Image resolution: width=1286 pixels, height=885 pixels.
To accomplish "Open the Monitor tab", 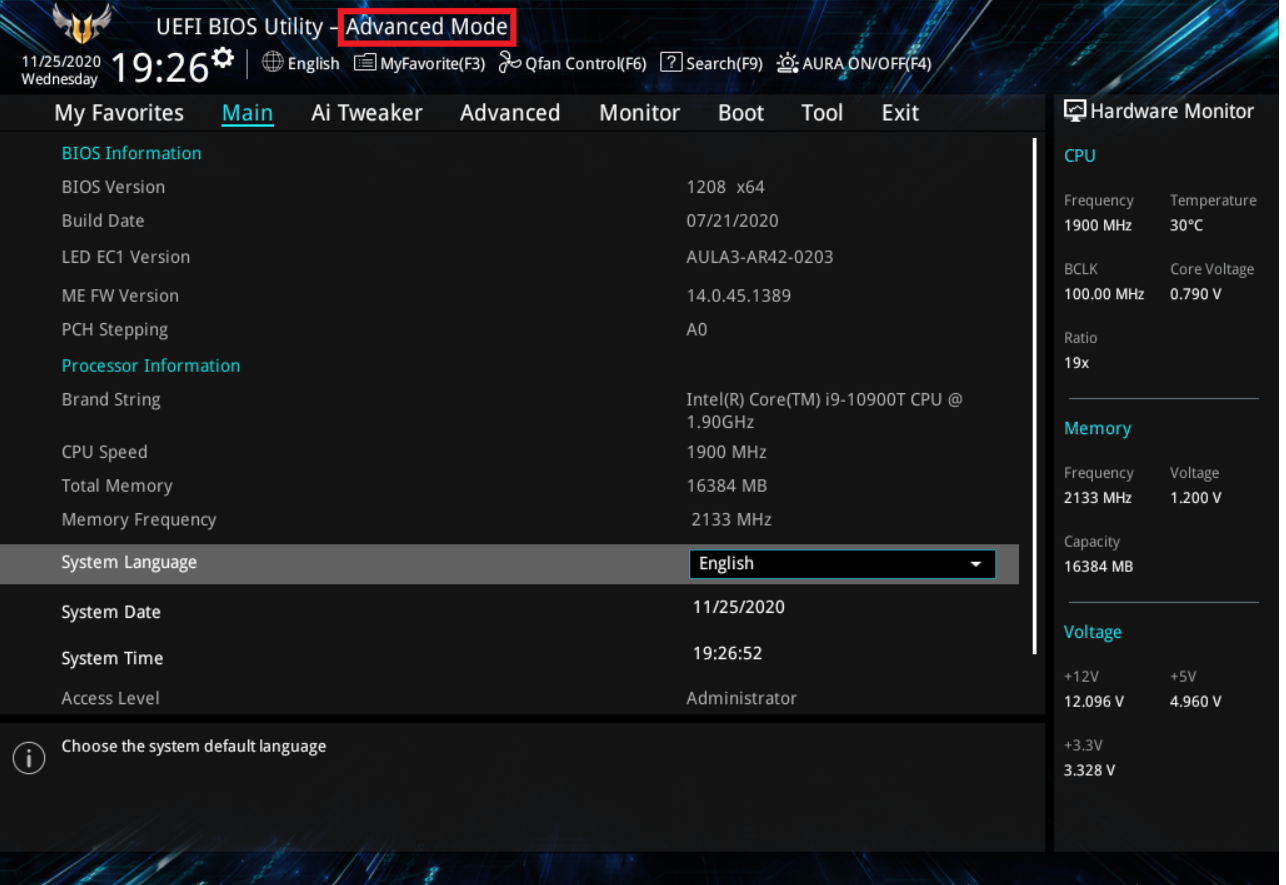I will coord(639,113).
